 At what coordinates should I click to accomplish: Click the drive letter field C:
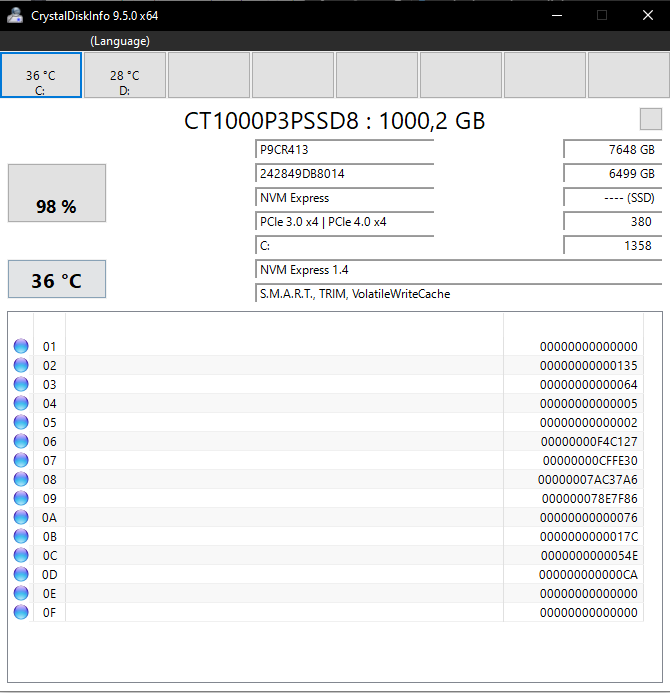[x=345, y=246]
